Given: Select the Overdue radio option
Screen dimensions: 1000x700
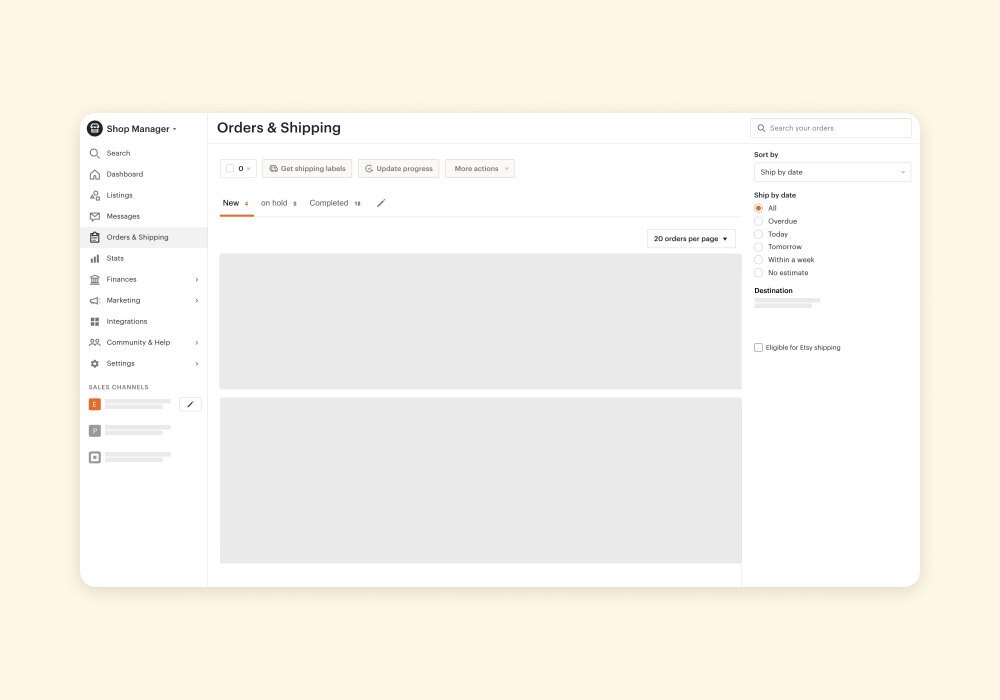Looking at the screenshot, I should (x=758, y=221).
